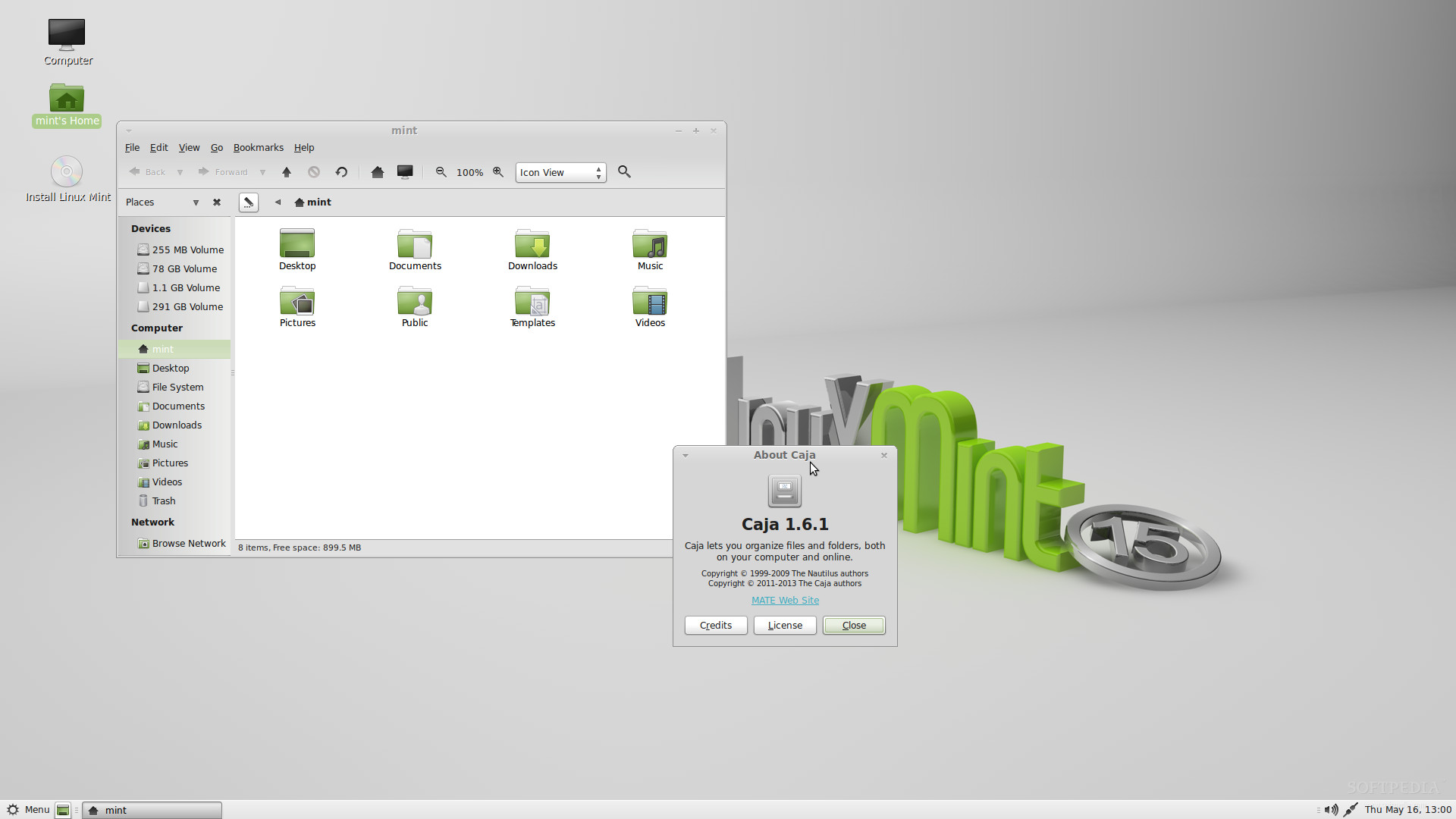The image size is (1456, 819).
Task: Open Downloads in Places sidebar
Action: tap(174, 425)
